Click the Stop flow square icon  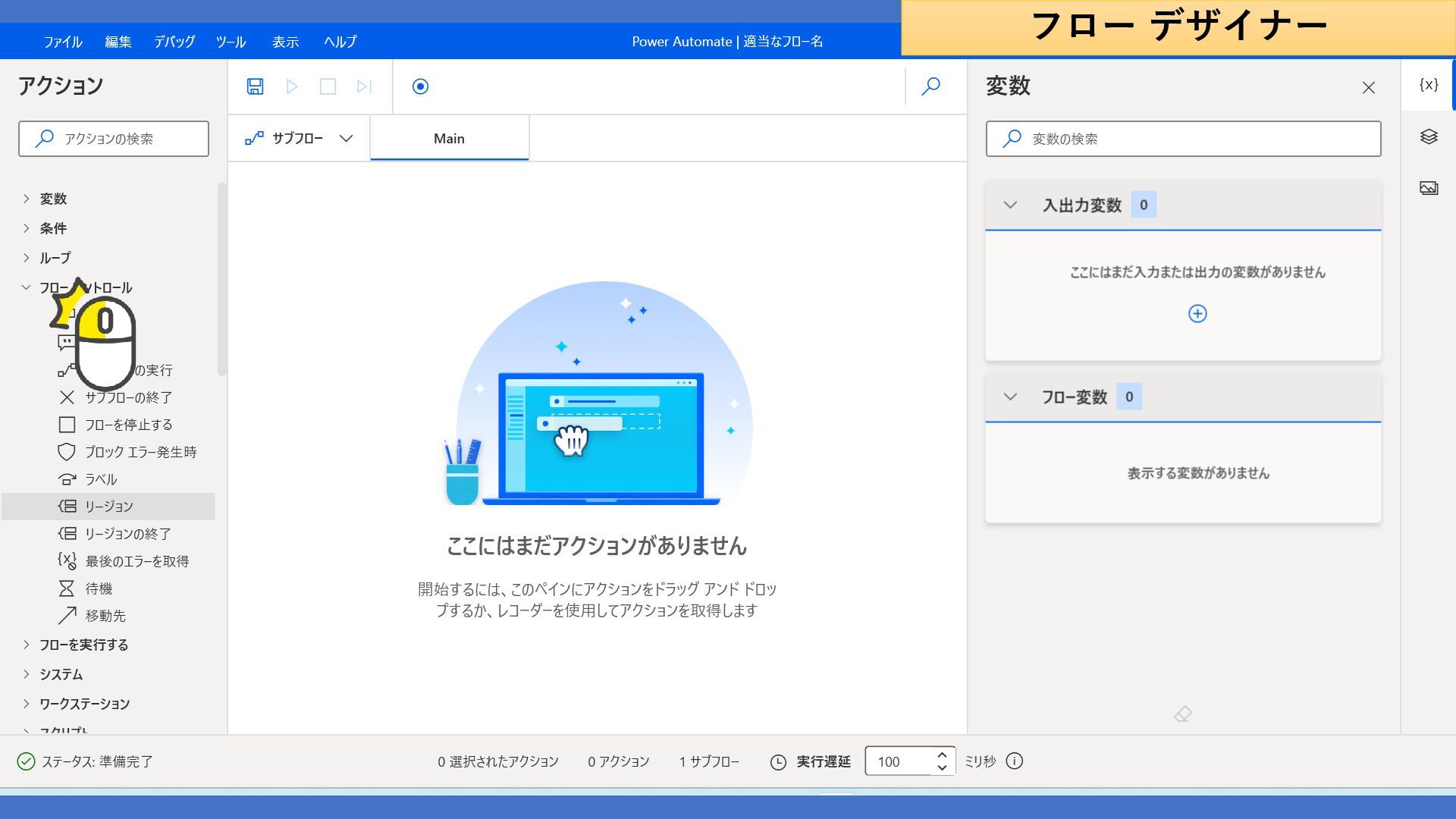[x=328, y=86]
